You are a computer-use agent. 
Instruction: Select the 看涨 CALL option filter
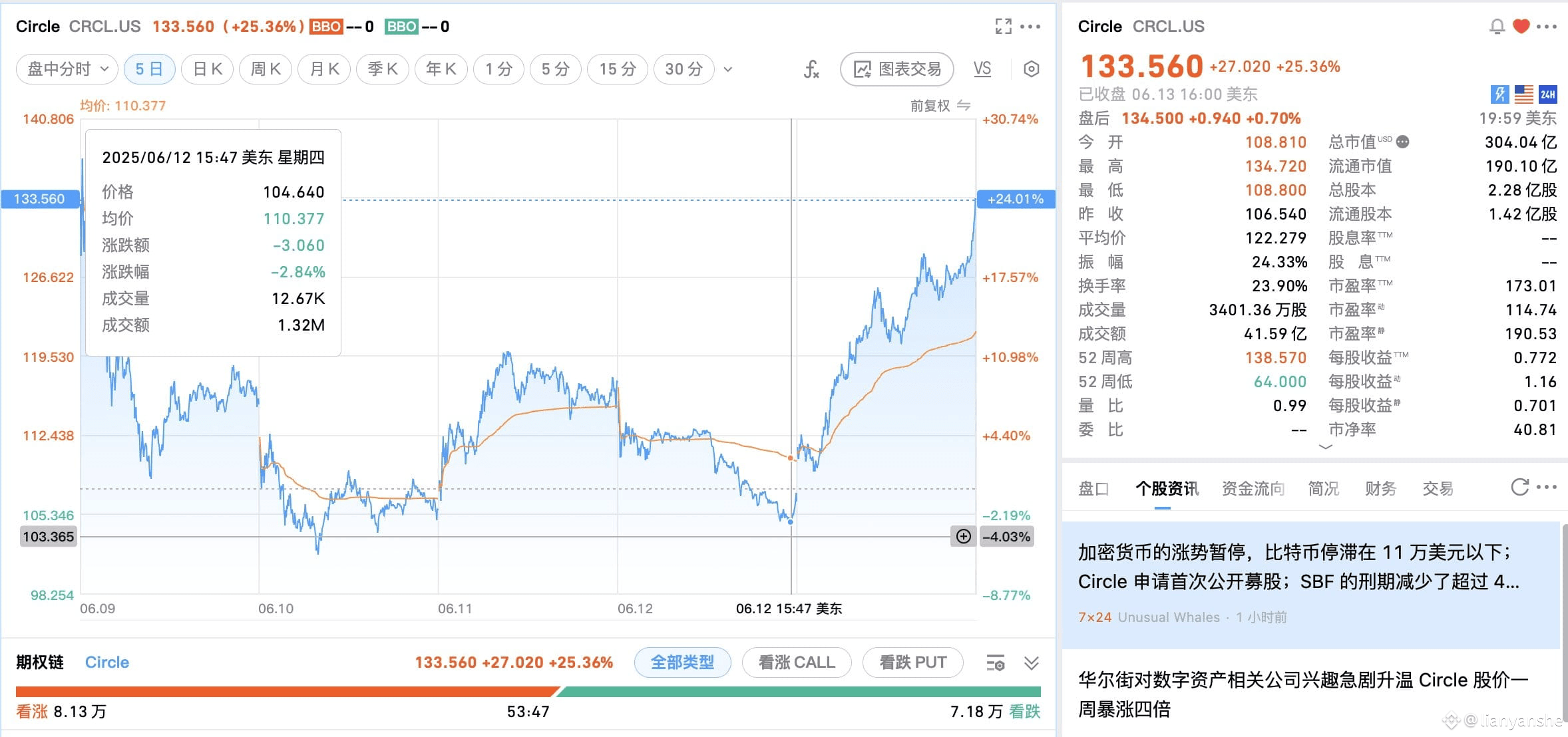pos(797,663)
